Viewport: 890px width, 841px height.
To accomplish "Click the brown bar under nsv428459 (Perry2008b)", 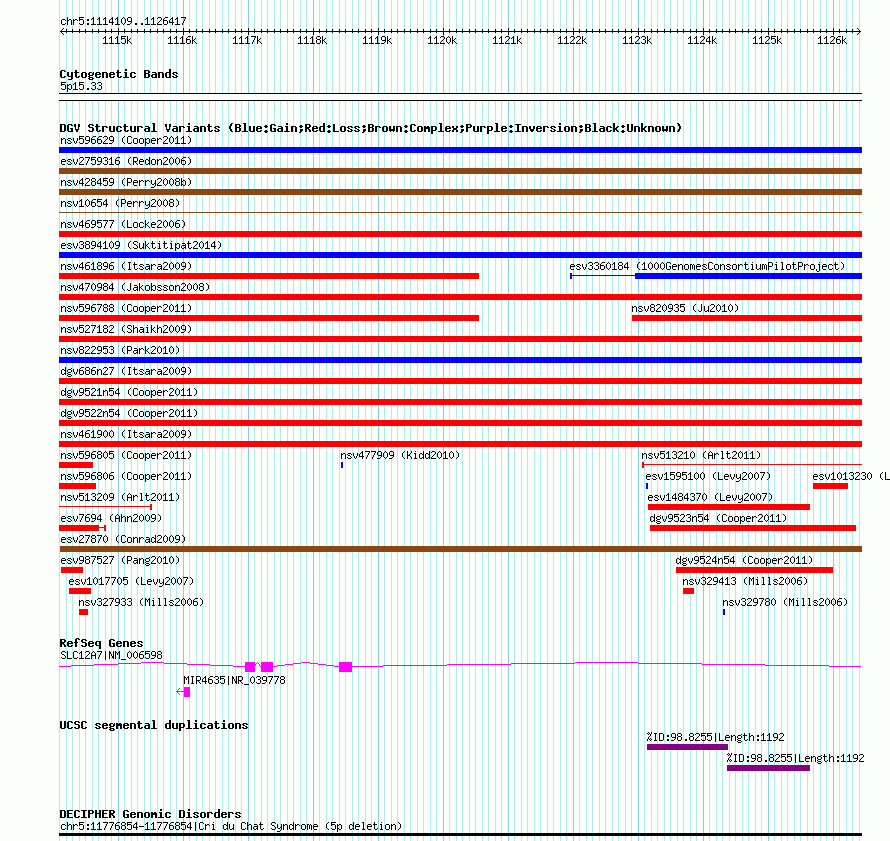I will (x=460, y=192).
